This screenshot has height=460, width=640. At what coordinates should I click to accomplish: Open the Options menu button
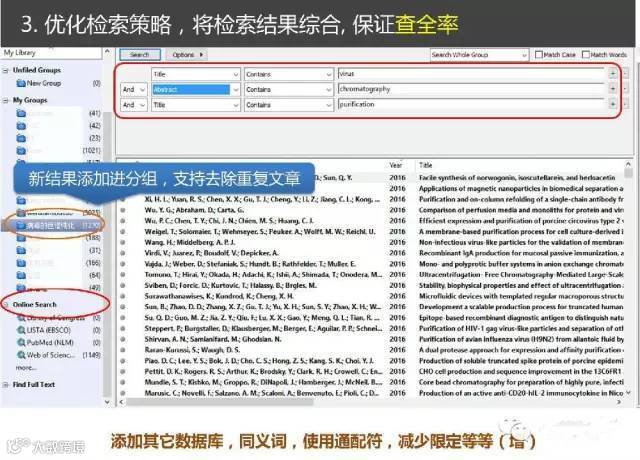pyautogui.click(x=187, y=55)
